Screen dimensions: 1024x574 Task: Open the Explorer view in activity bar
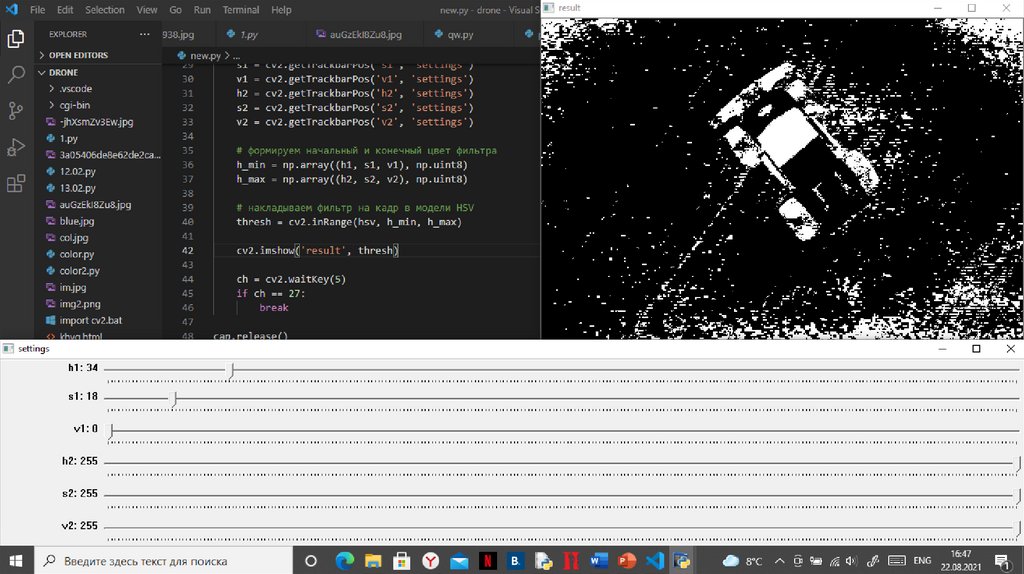pos(16,39)
